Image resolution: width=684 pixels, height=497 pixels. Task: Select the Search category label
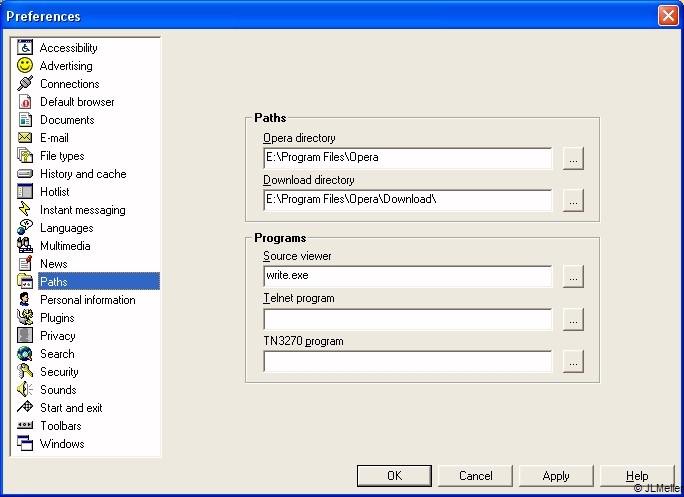57,353
